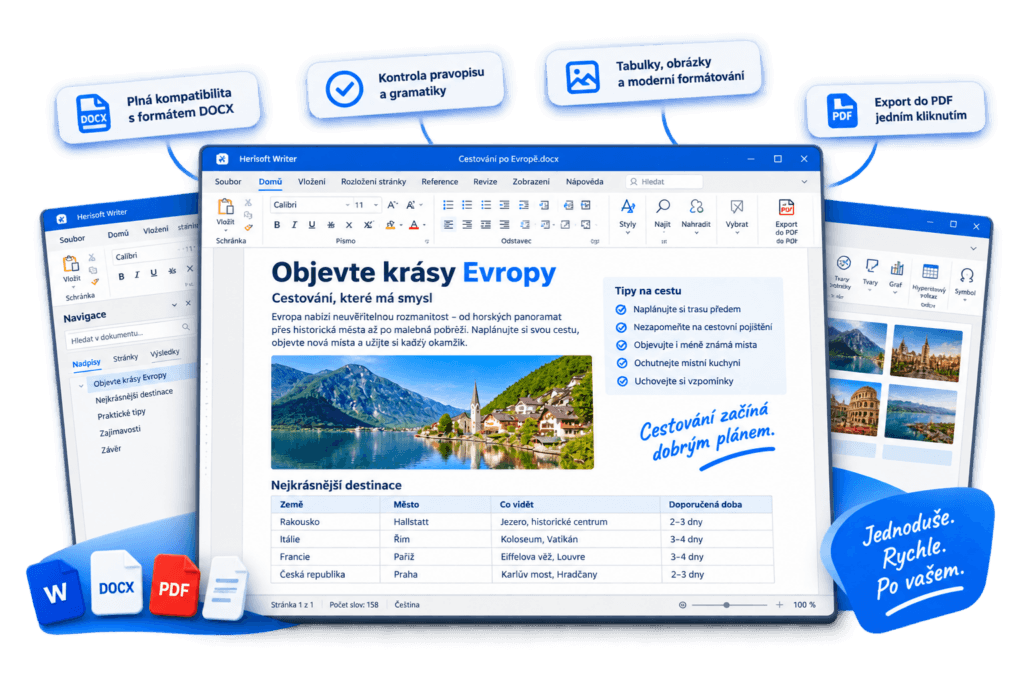This screenshot has width=1024, height=683.
Task: Click the Copy icon in main ribbon Schránka group
Action: click(x=248, y=215)
